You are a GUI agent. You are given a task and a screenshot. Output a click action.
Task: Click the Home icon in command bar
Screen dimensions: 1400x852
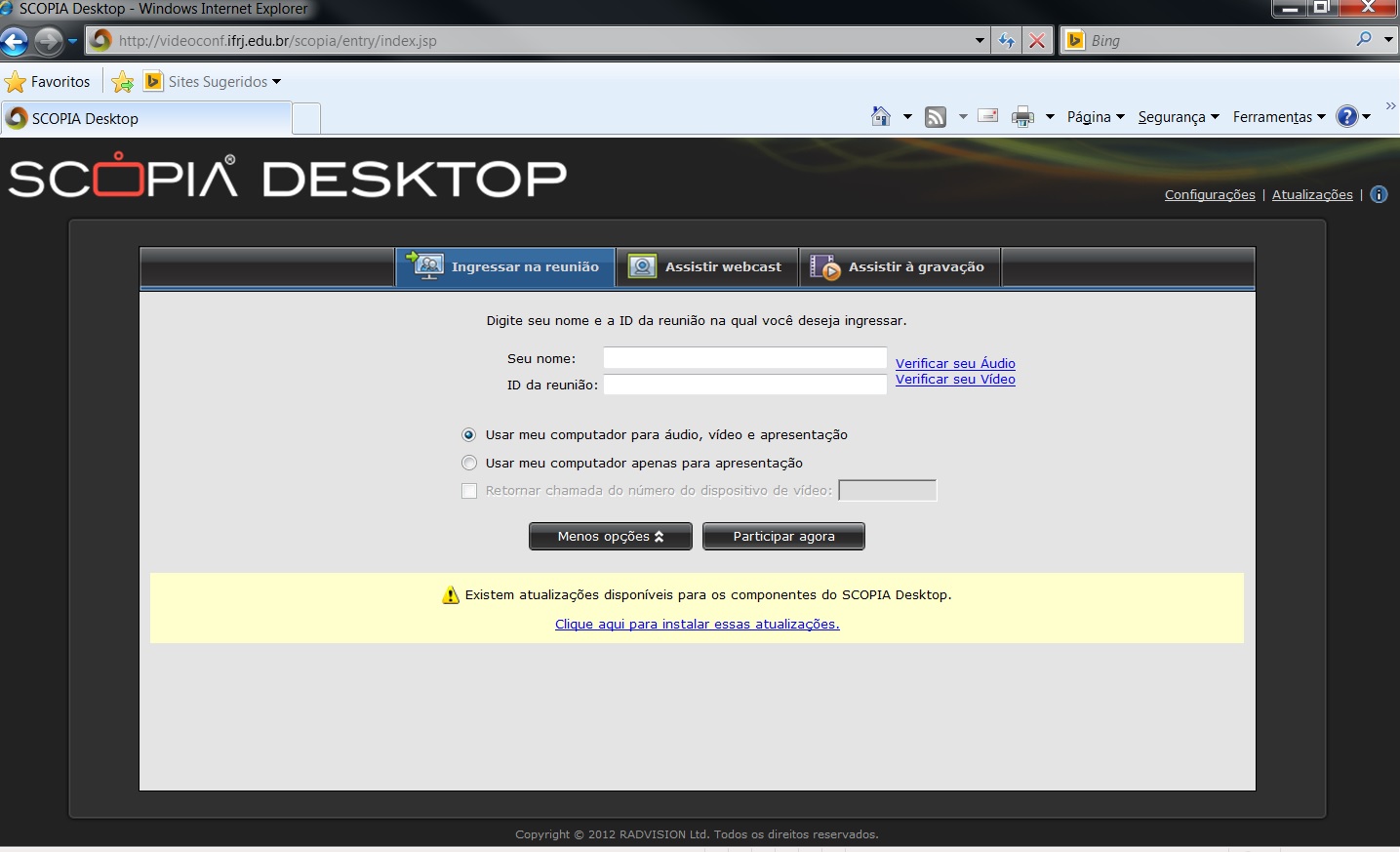tap(880, 117)
